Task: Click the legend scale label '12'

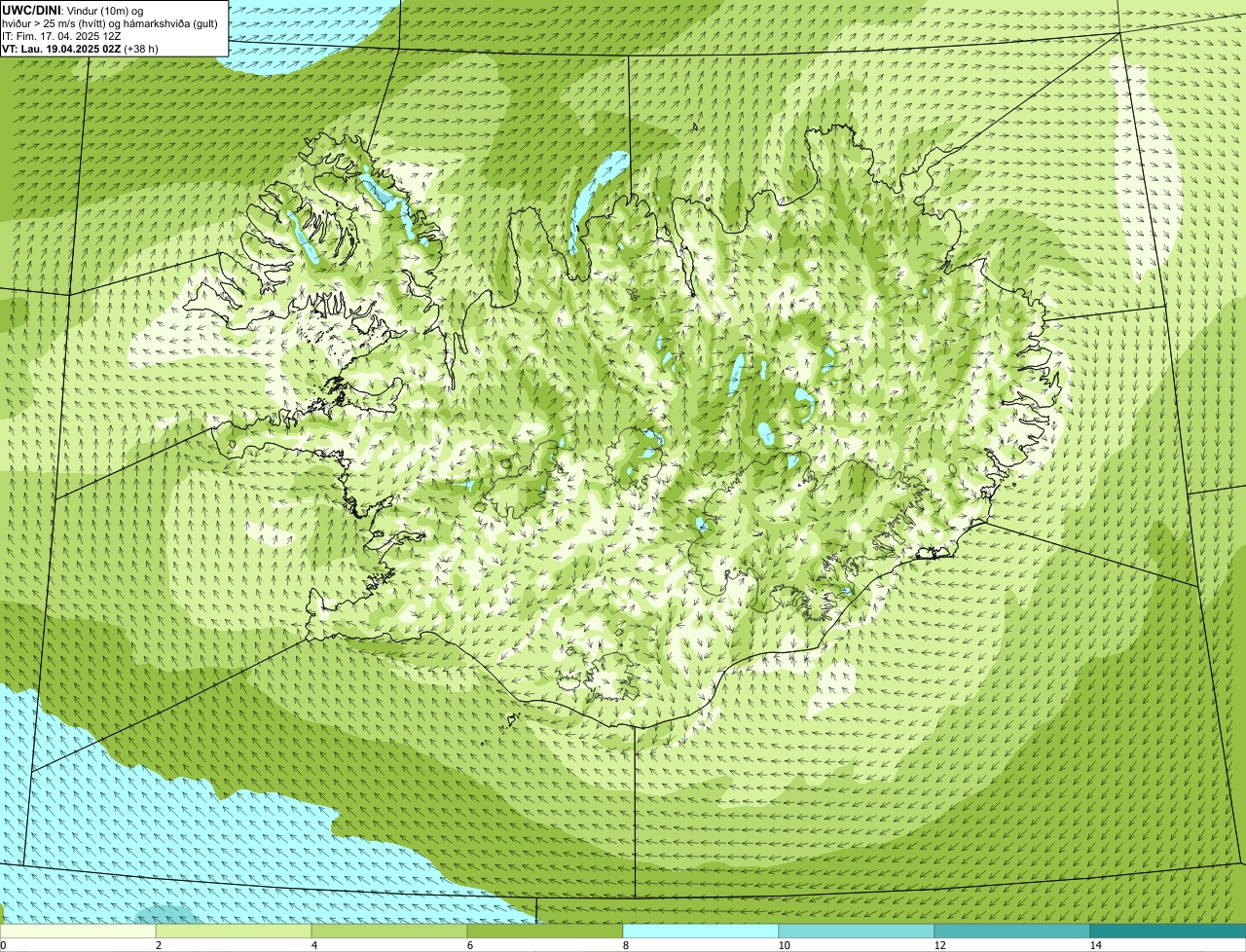Action: tap(939, 945)
